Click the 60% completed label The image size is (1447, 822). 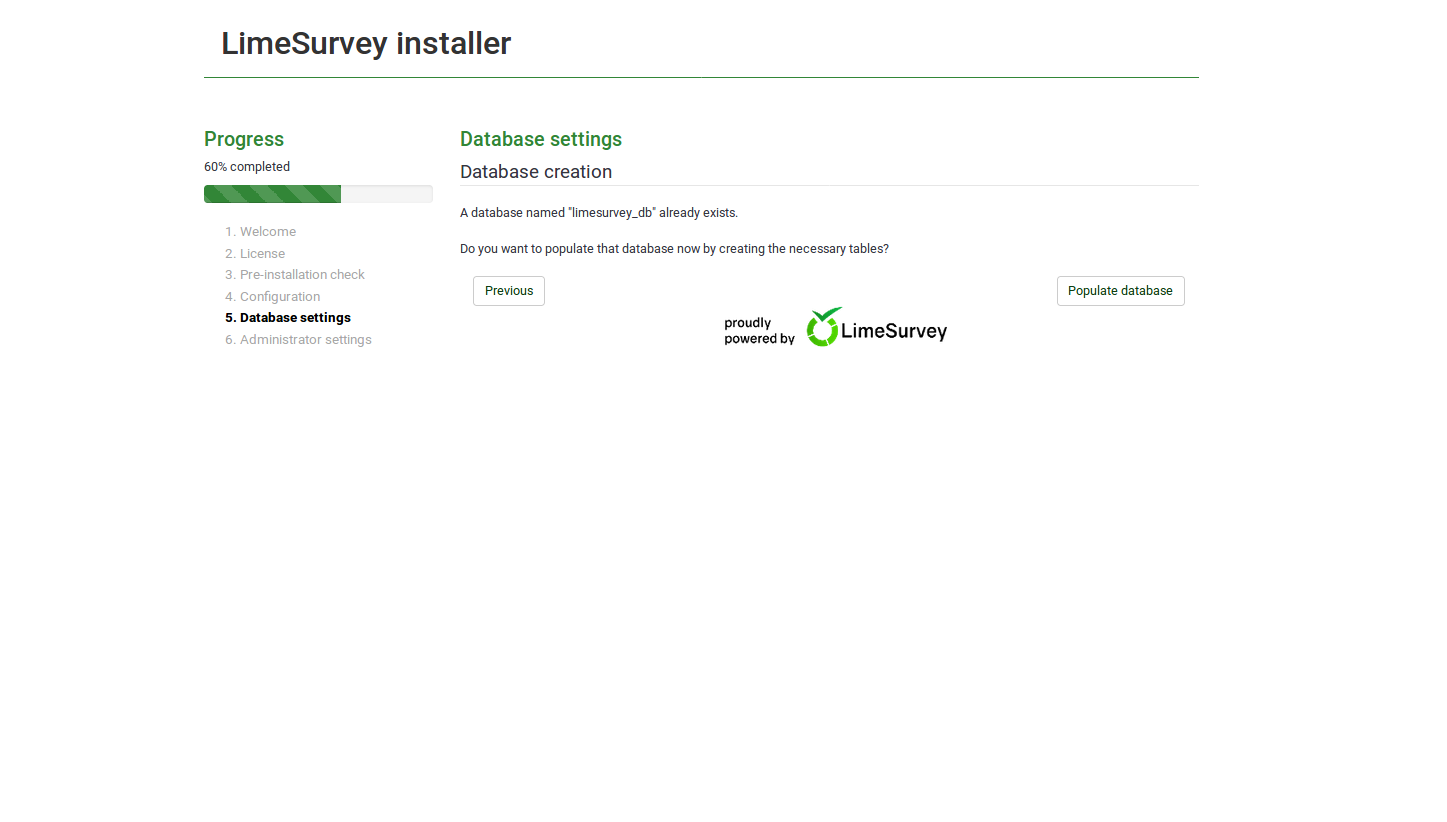247,167
